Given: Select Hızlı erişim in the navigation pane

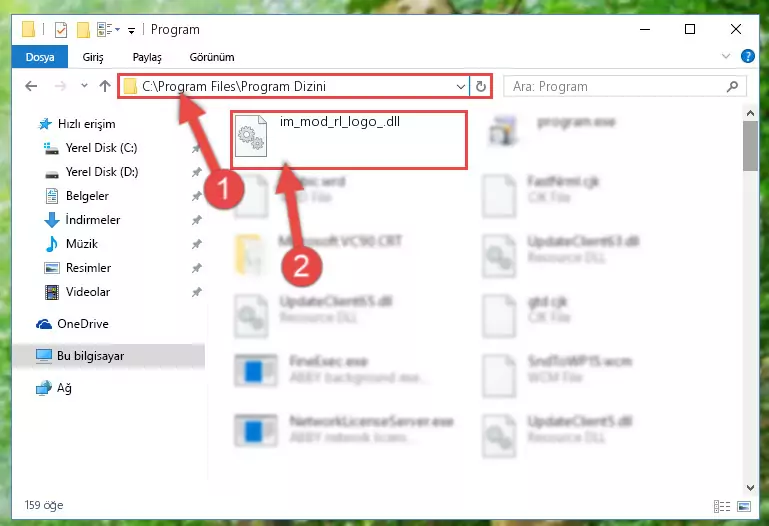Looking at the screenshot, I should (86, 124).
